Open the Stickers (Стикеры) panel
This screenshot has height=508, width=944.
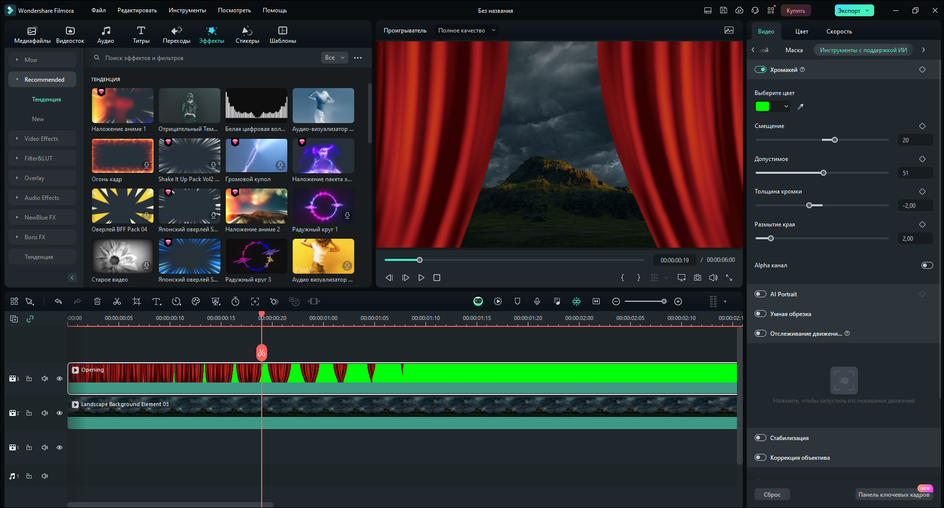point(247,35)
